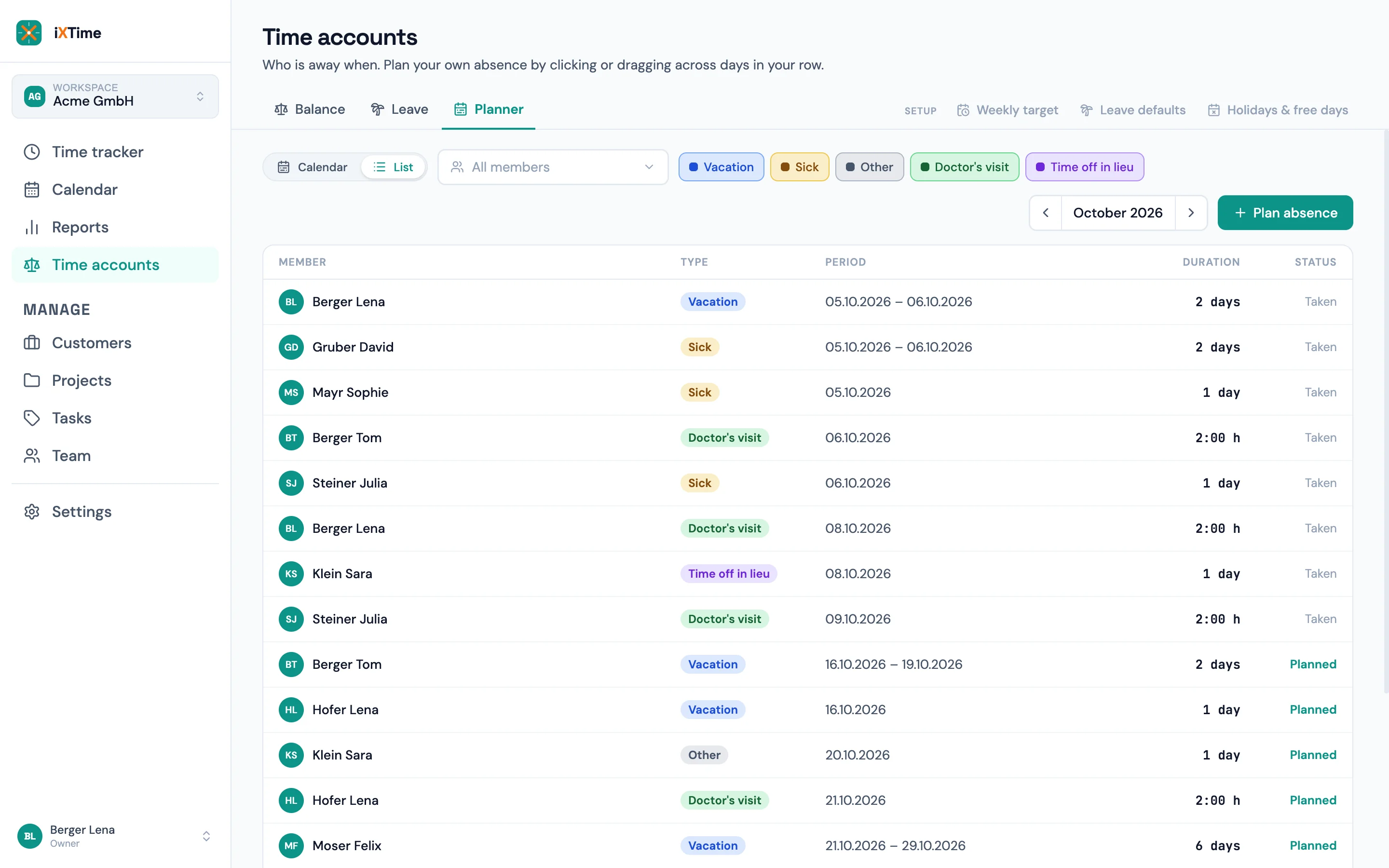Click the vertical page scrollbar
This screenshot has height=868, width=1389.
tap(1385, 410)
